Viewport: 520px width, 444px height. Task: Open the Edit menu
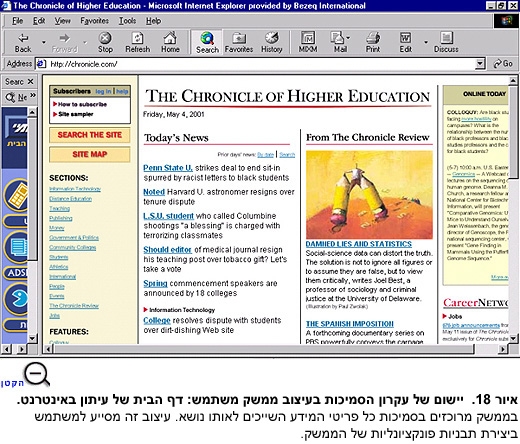pos(39,21)
